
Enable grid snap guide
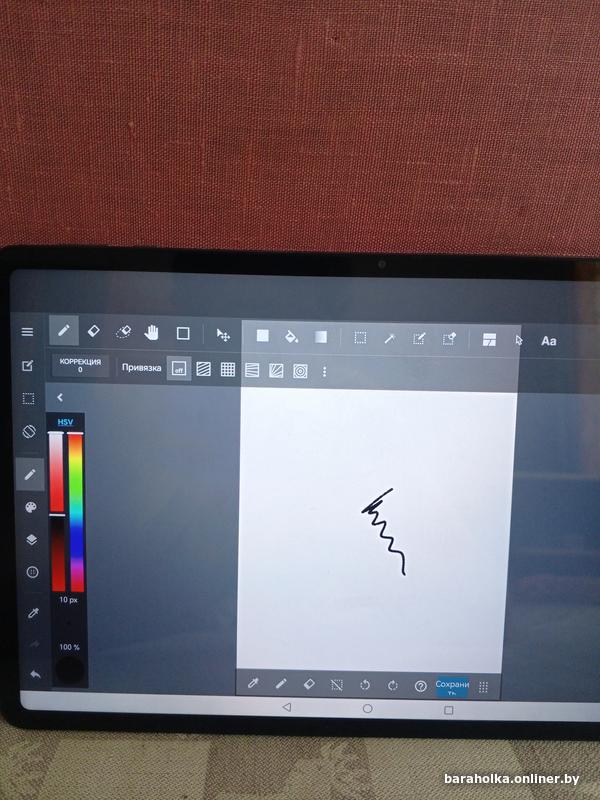coord(228,369)
